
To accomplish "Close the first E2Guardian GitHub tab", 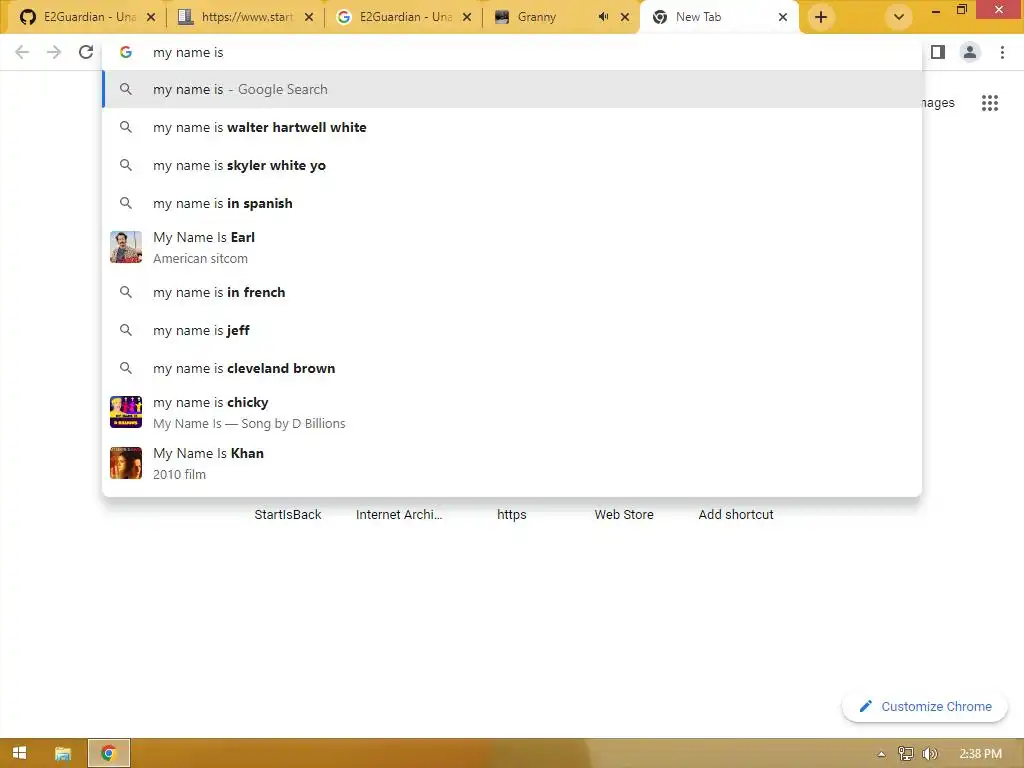I will [151, 17].
